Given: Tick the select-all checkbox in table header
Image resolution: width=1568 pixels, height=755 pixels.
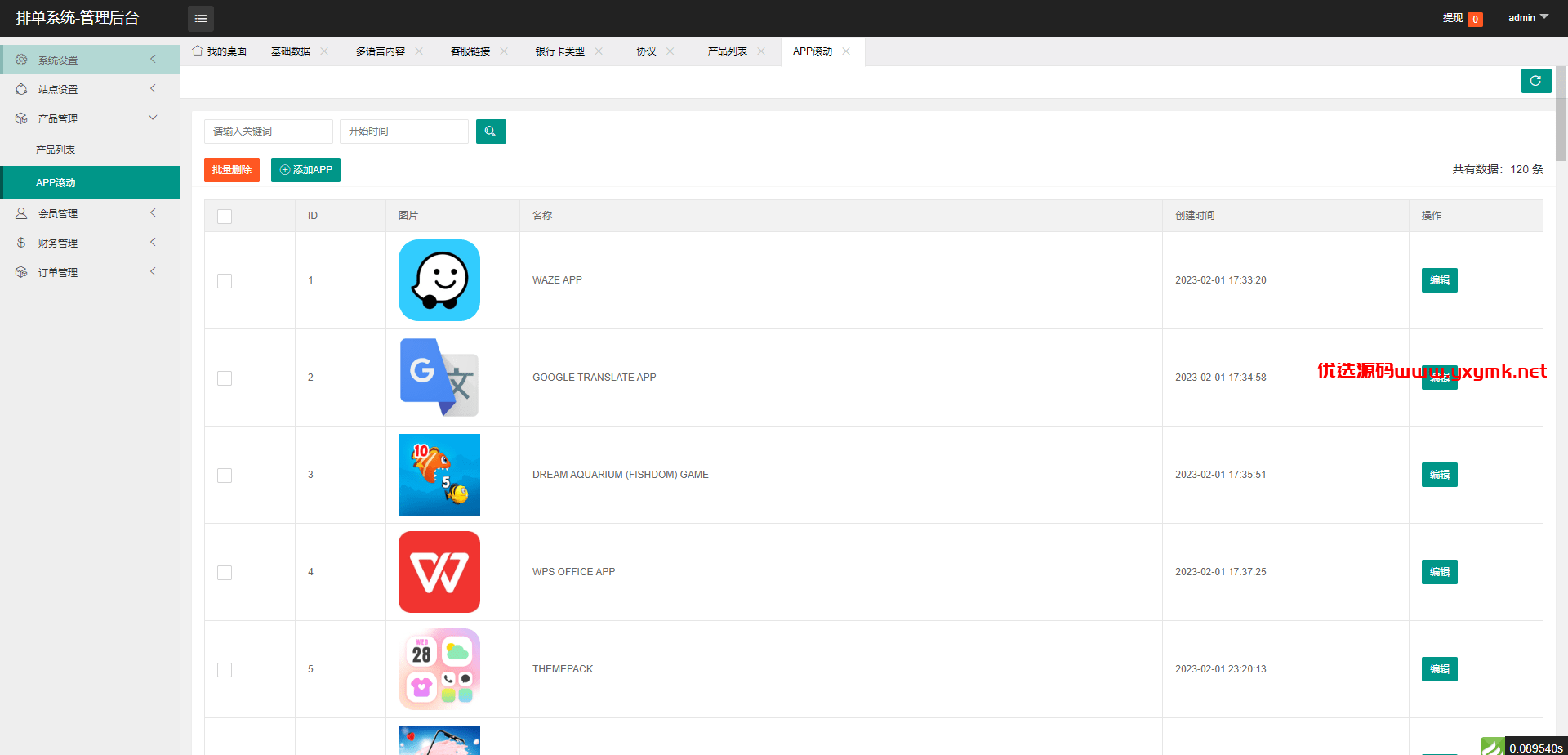Looking at the screenshot, I should pos(225,217).
